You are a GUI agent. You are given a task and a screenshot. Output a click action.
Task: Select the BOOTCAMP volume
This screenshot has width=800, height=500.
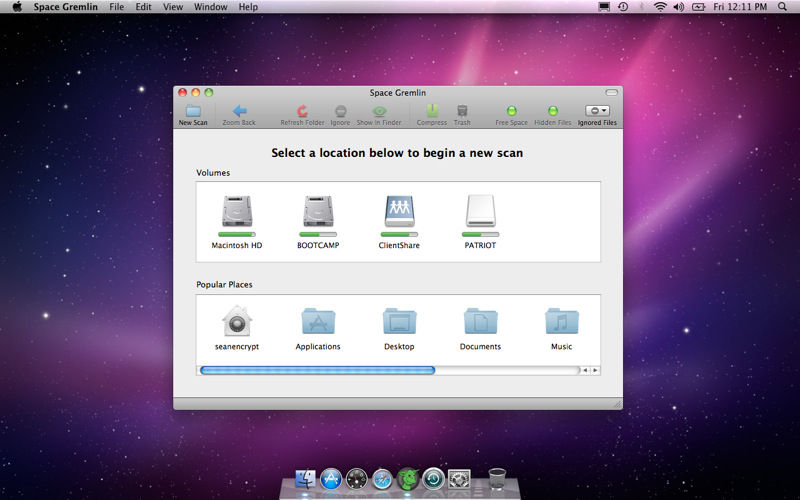[318, 210]
